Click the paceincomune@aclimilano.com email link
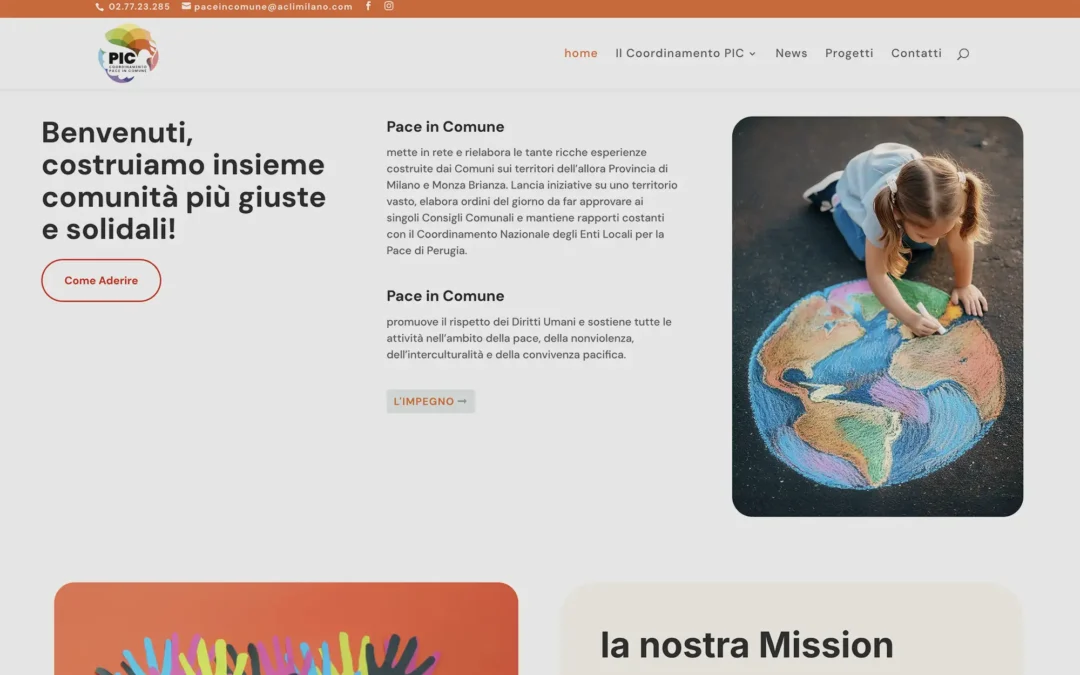The height and width of the screenshot is (675, 1080). pyautogui.click(x=273, y=7)
